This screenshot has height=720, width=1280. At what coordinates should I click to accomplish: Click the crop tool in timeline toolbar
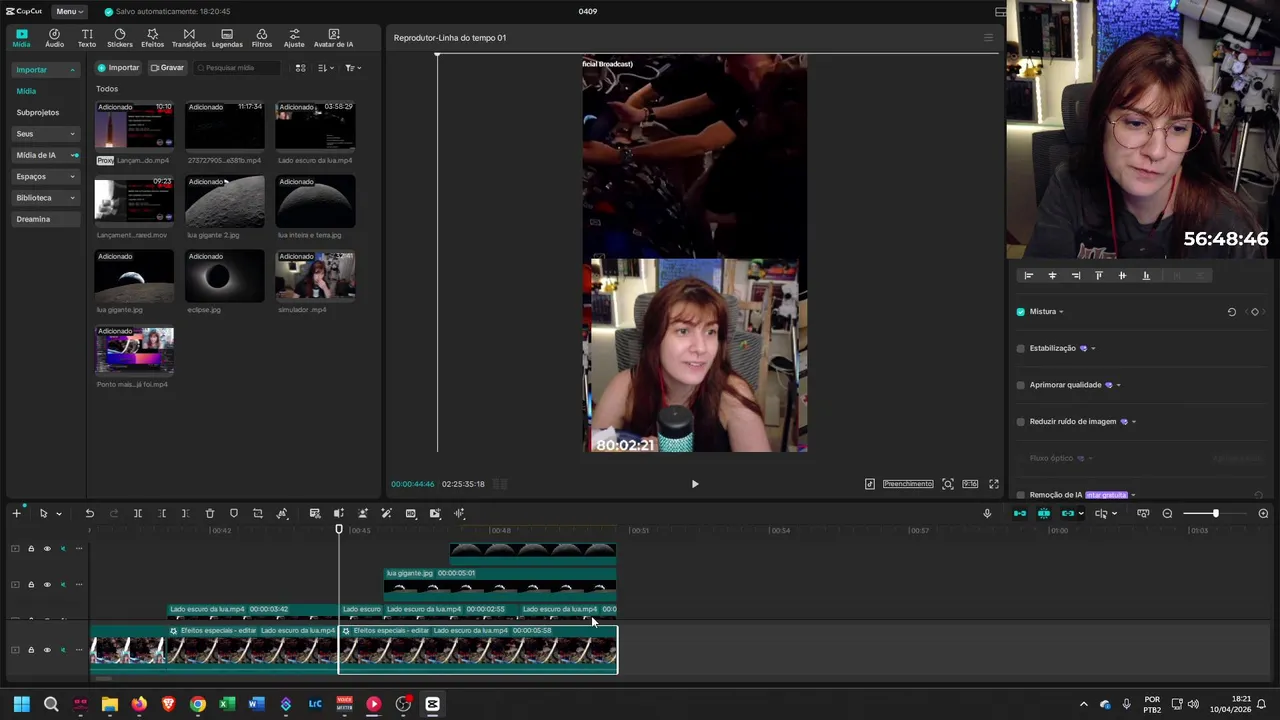click(258, 513)
